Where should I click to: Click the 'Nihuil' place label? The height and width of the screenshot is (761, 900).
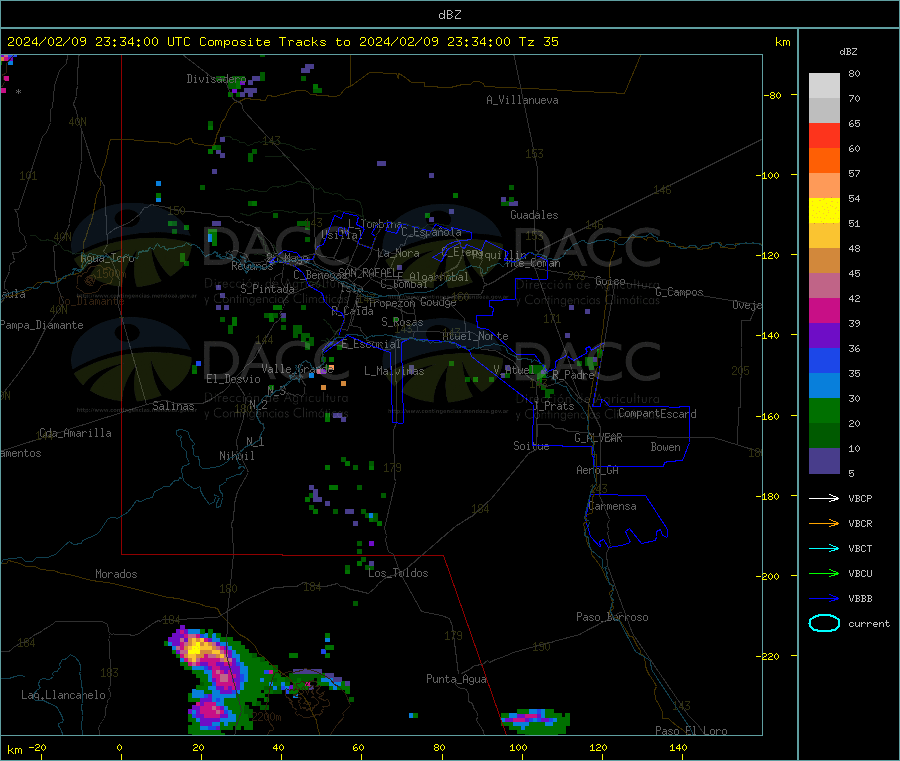coord(236,456)
